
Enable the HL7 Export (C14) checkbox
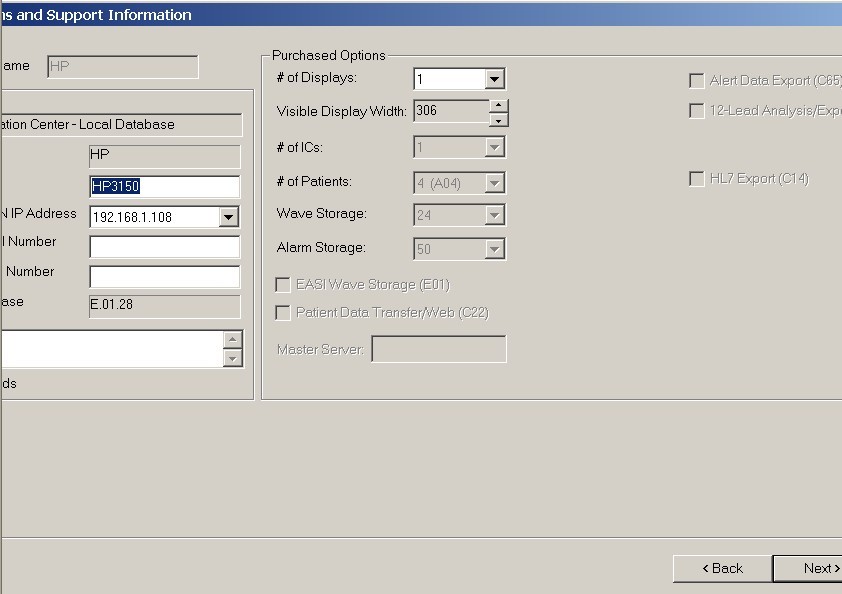tap(697, 179)
